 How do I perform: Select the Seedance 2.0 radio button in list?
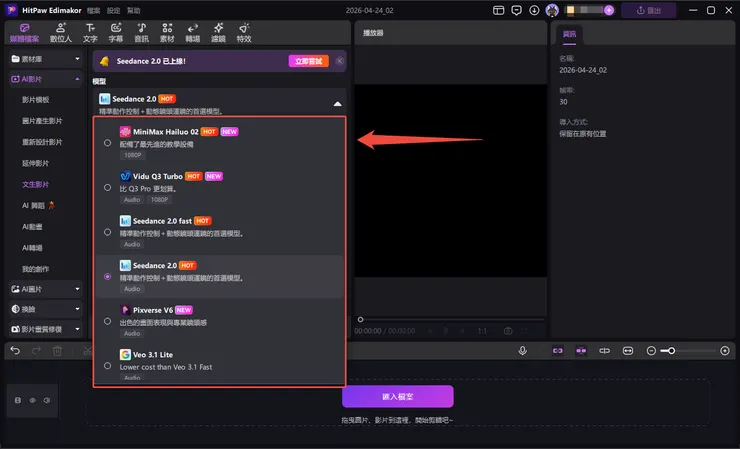click(x=108, y=277)
